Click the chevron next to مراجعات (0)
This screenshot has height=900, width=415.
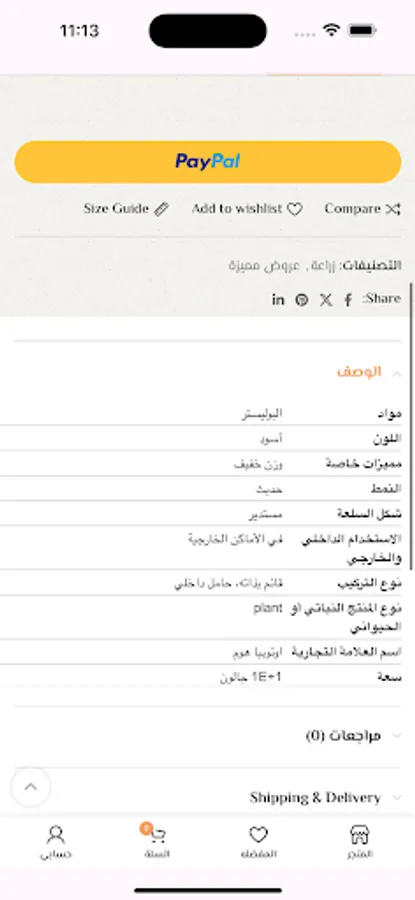395,735
